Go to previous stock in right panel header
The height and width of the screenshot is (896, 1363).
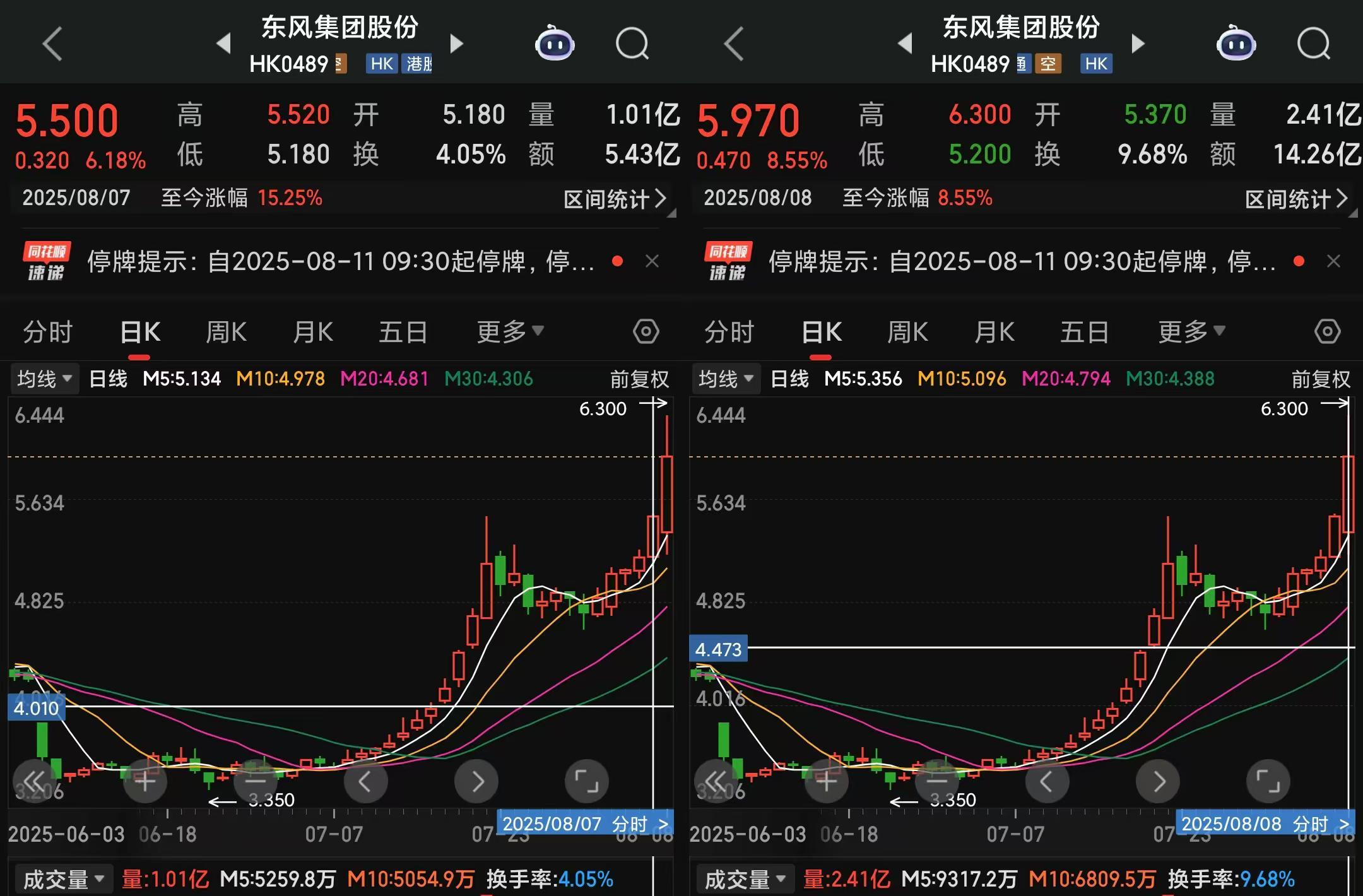(905, 44)
